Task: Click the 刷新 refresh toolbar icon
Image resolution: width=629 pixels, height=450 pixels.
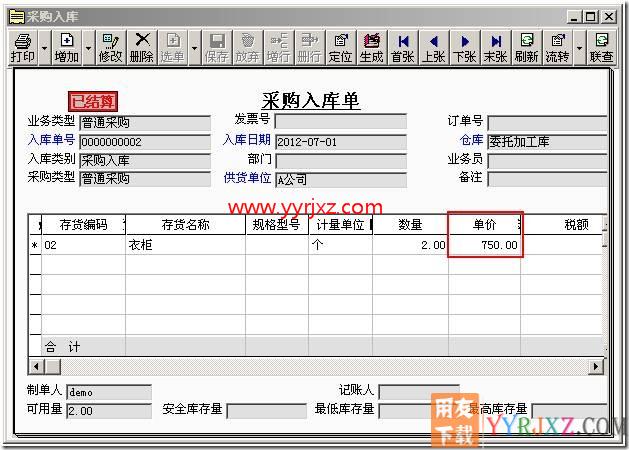Action: 527,48
